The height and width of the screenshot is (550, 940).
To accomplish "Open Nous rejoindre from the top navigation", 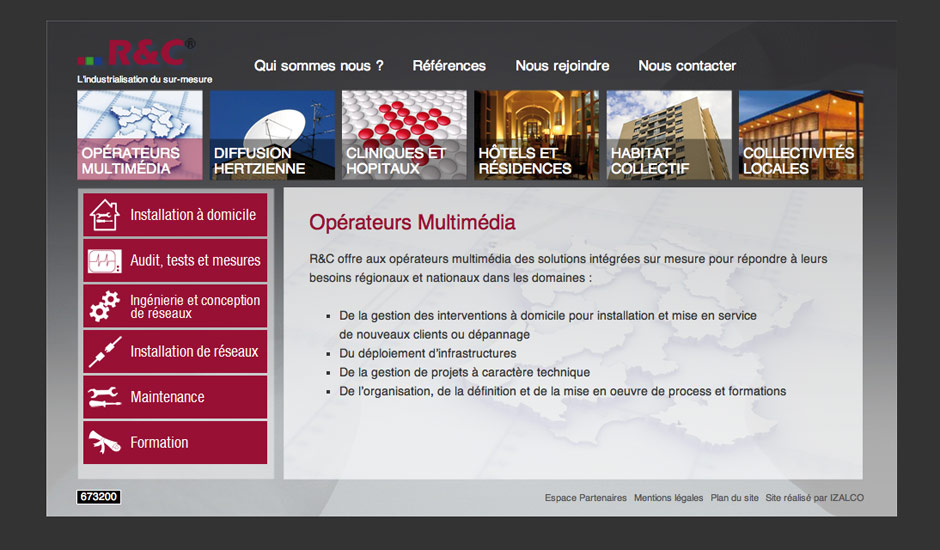I will (562, 66).
